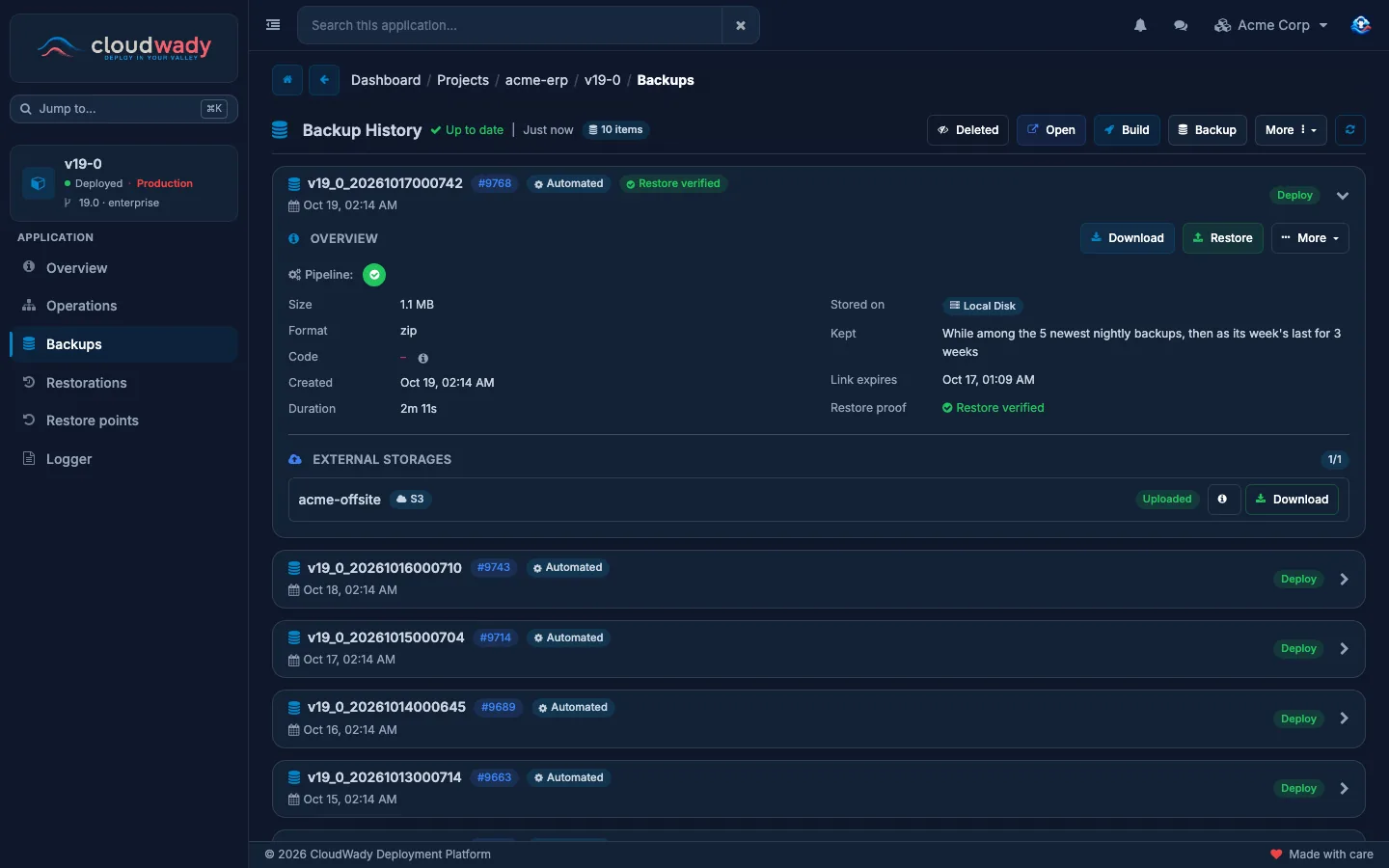Collapse the v19_0_20261017000742 backup
1389x868 pixels.
(1343, 196)
